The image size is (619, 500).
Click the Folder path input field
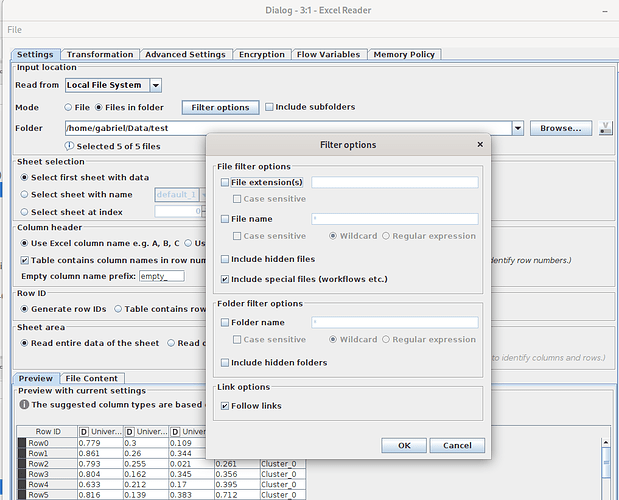coord(289,128)
